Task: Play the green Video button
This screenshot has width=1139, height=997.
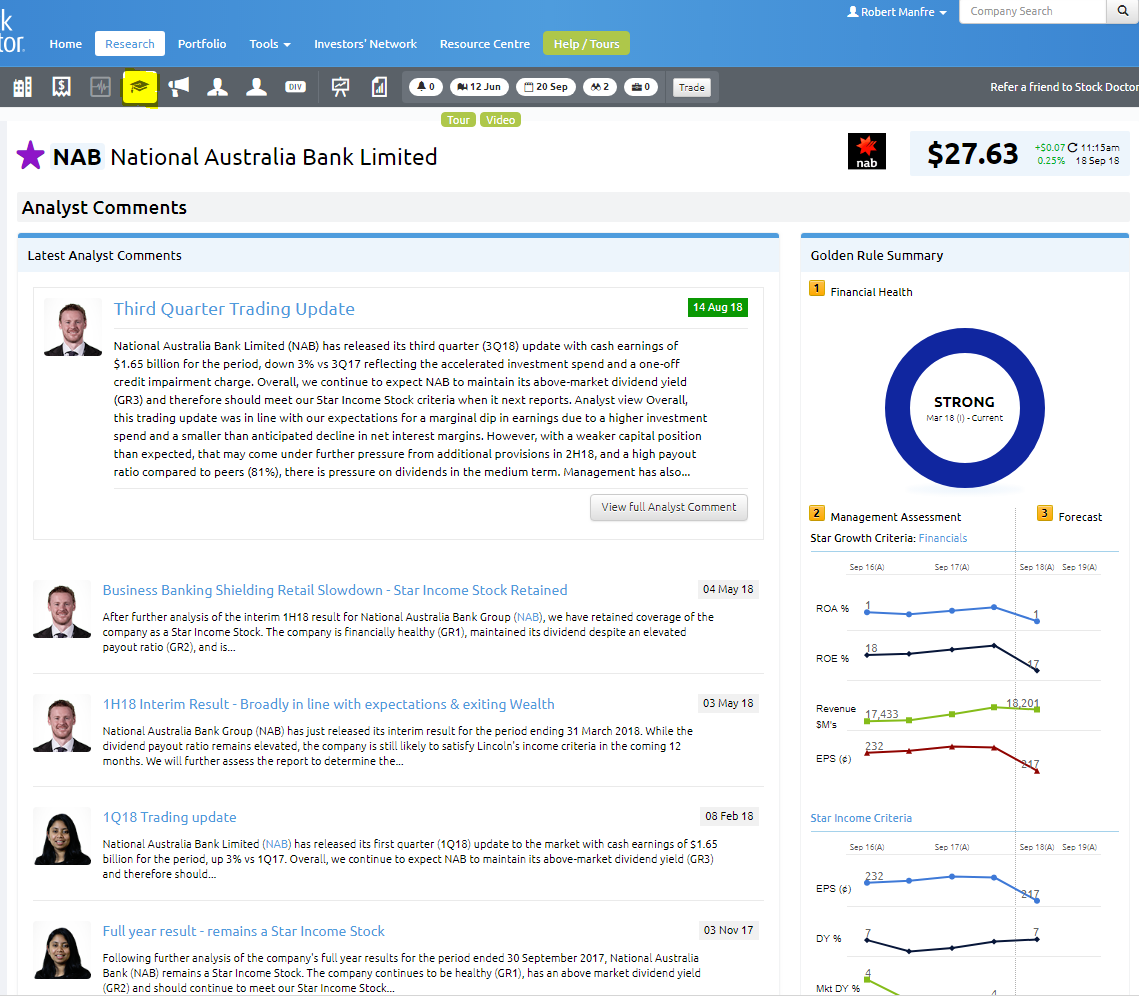Action: click(500, 120)
